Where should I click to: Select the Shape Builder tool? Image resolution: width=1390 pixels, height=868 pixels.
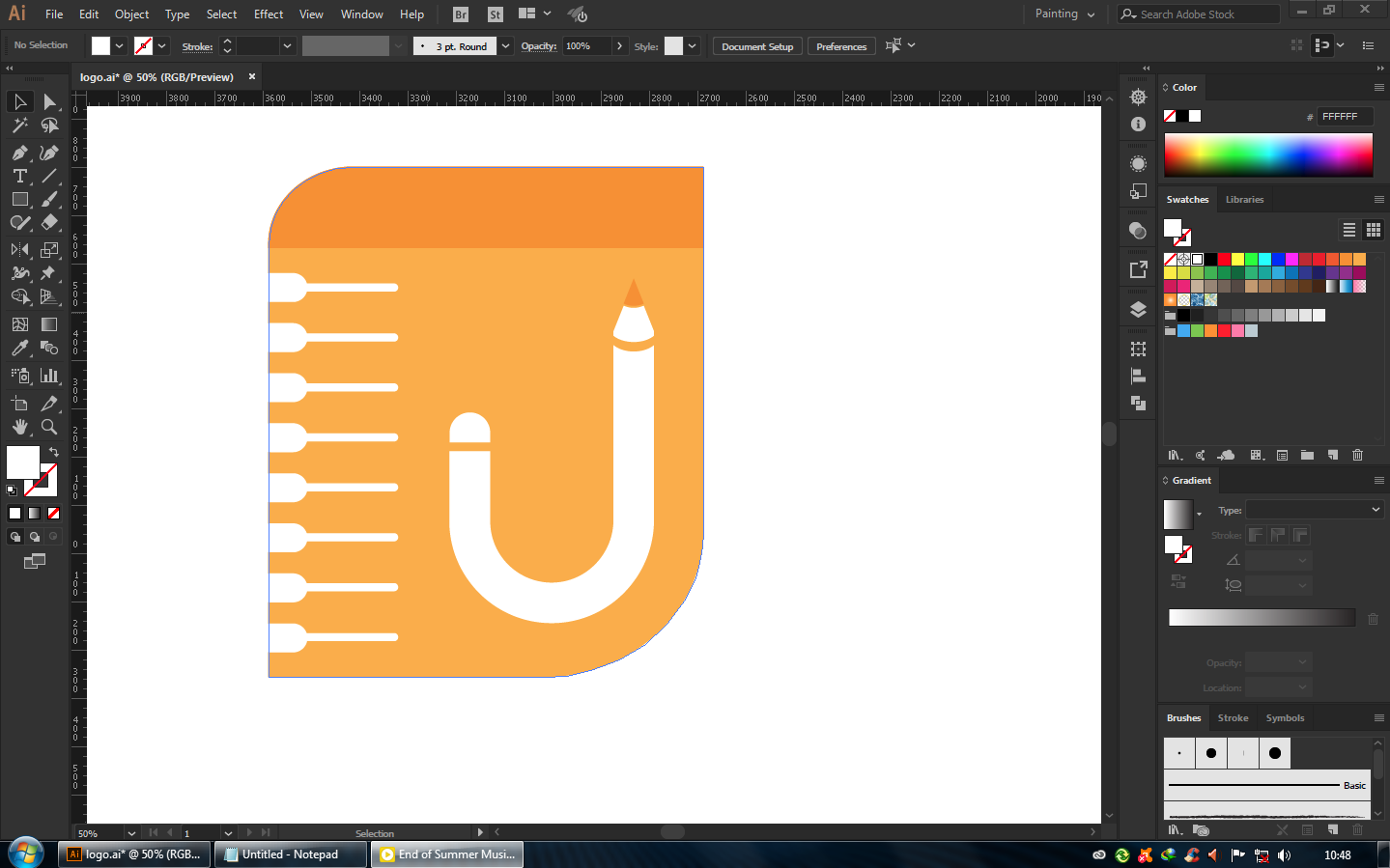(19, 296)
